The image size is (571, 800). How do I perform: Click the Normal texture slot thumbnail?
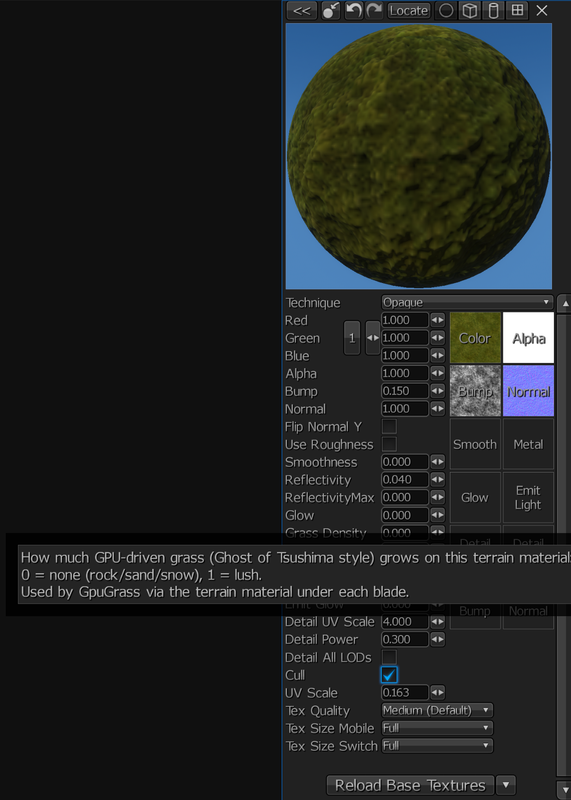coord(528,391)
